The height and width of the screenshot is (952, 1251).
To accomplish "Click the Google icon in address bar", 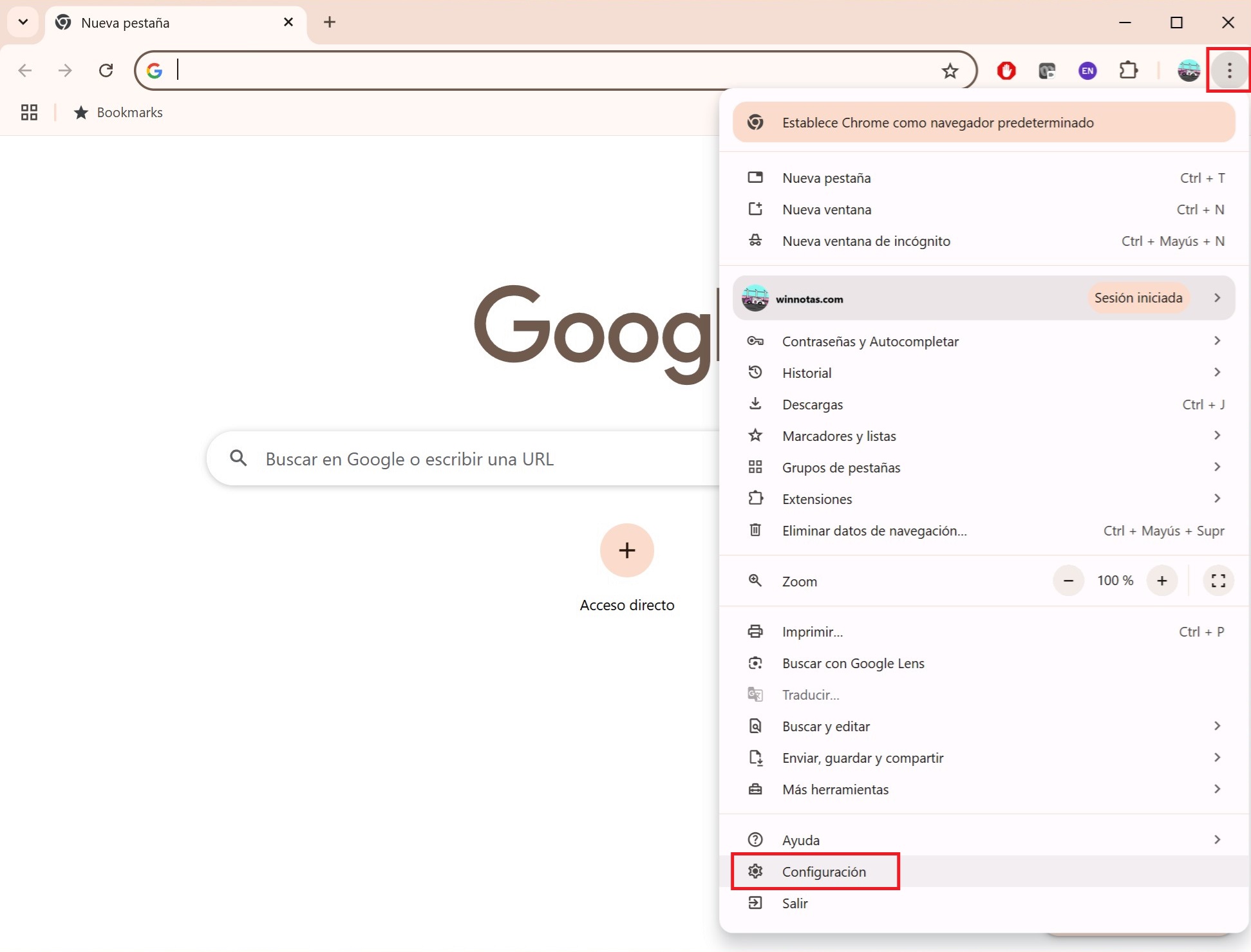I will pos(155,71).
